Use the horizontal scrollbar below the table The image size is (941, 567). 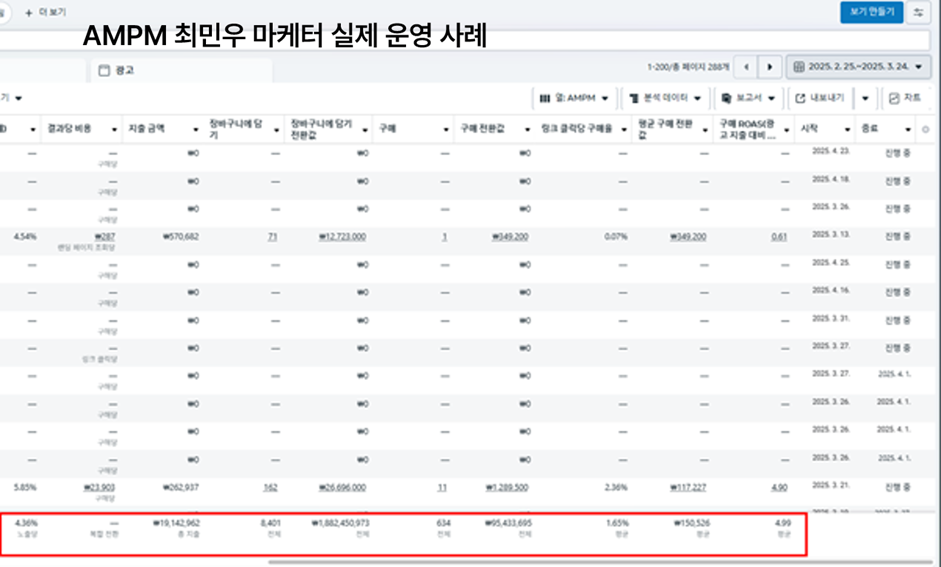pyautogui.click(x=599, y=563)
